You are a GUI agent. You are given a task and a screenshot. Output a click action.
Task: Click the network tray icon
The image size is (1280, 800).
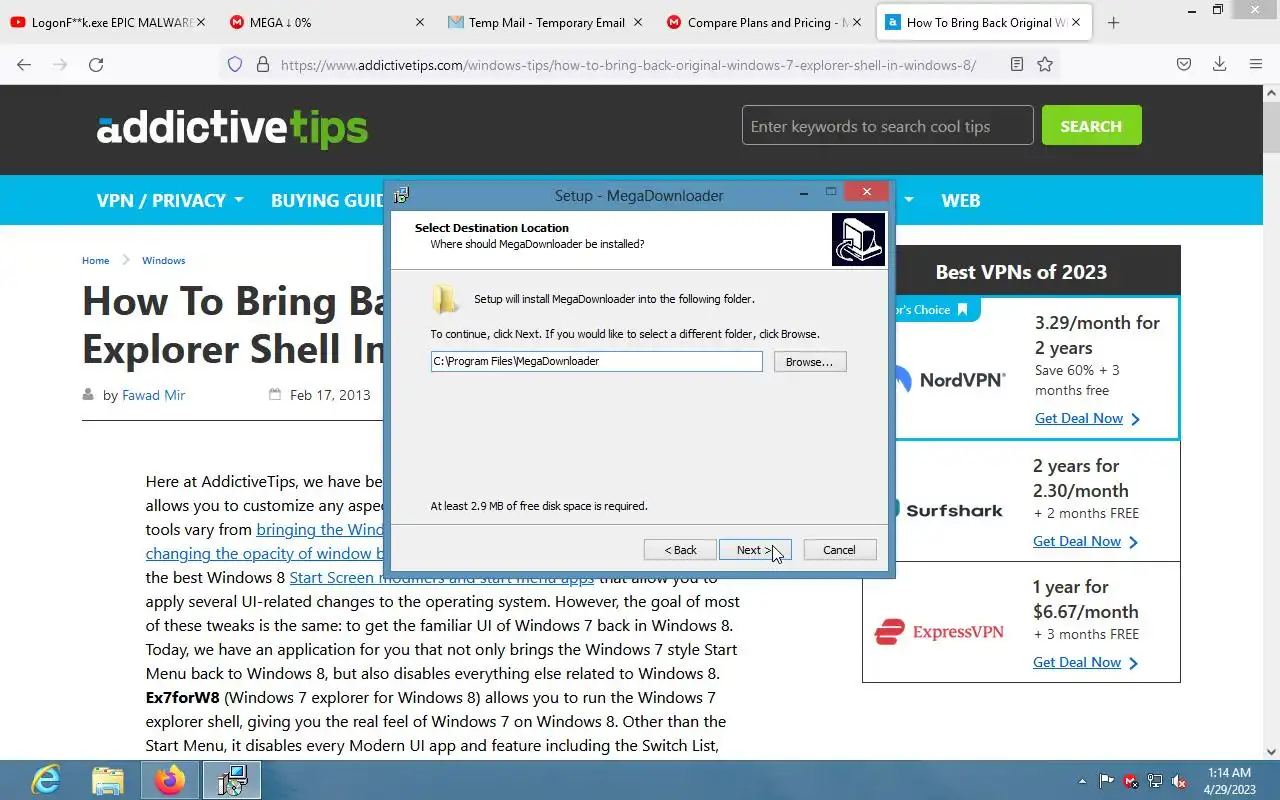click(1155, 781)
